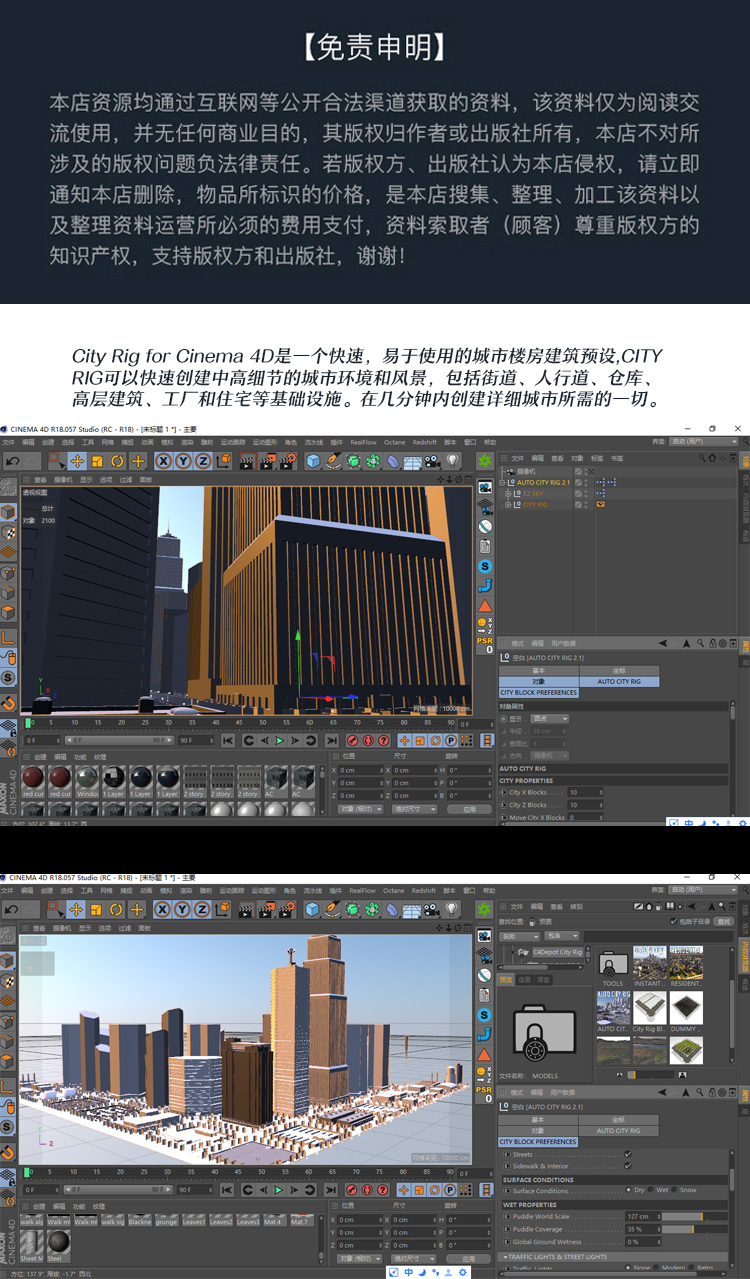The width and height of the screenshot is (750, 1279).
Task: Open the 书签 menu in the object manager
Action: coord(616,458)
